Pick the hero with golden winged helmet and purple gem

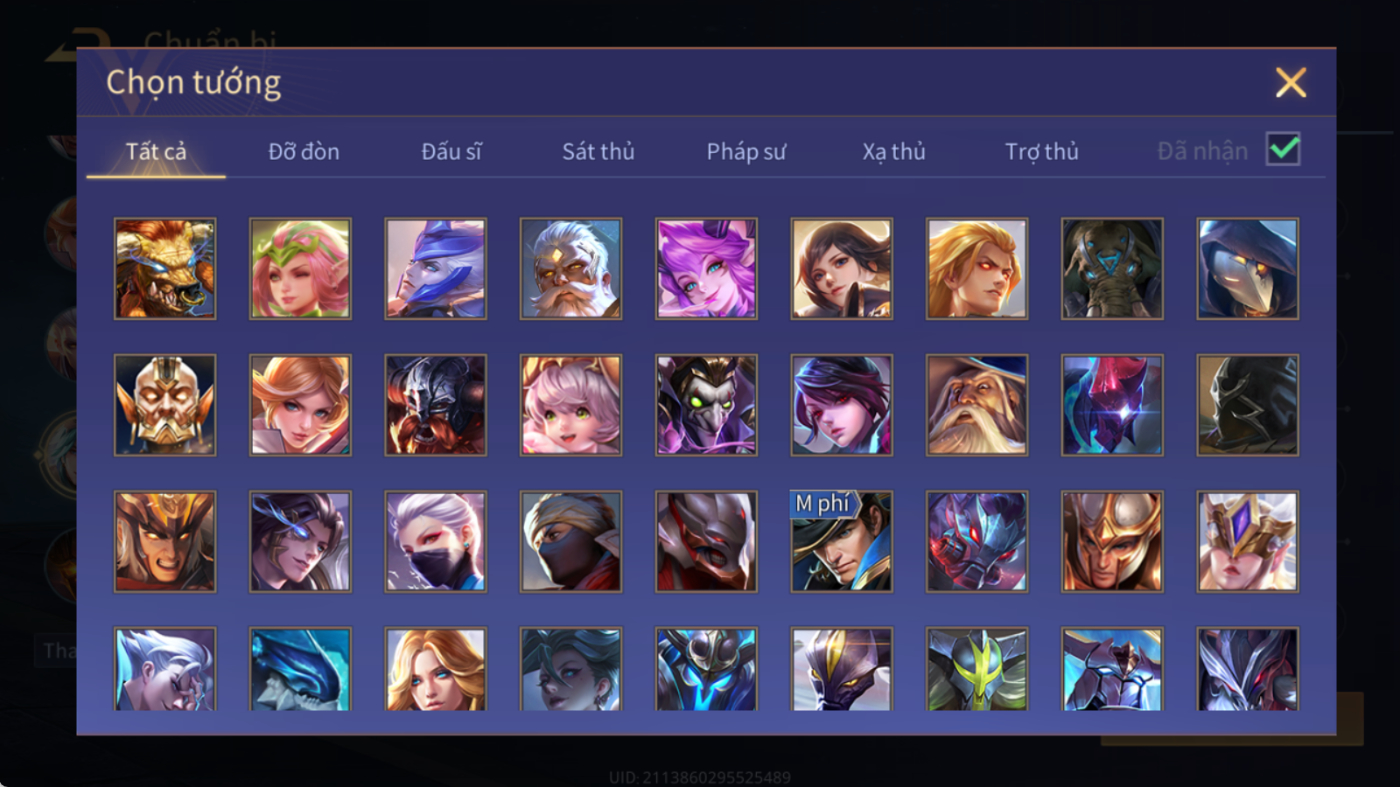pyautogui.click(x=1248, y=541)
